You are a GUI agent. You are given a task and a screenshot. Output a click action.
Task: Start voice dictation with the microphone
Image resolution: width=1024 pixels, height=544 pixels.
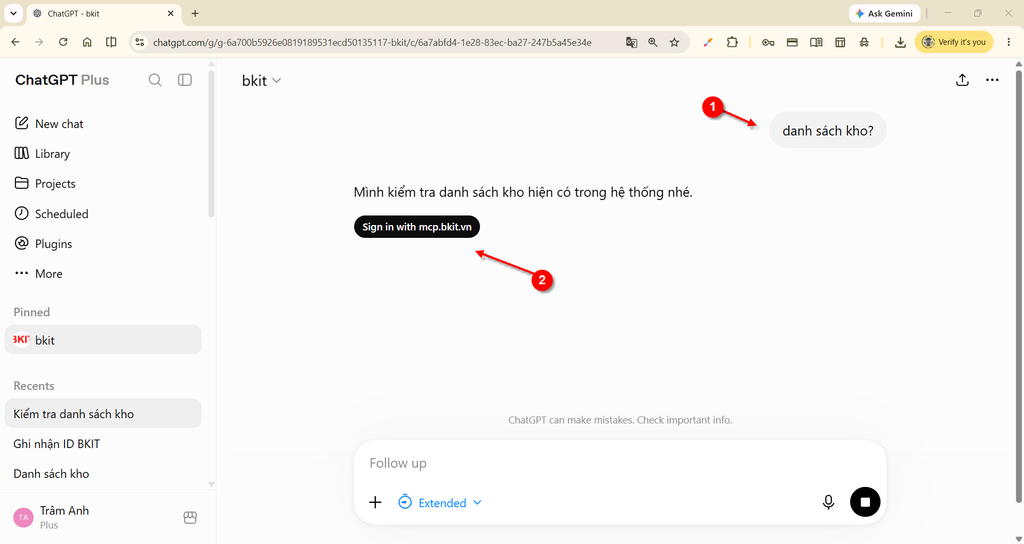(x=828, y=502)
